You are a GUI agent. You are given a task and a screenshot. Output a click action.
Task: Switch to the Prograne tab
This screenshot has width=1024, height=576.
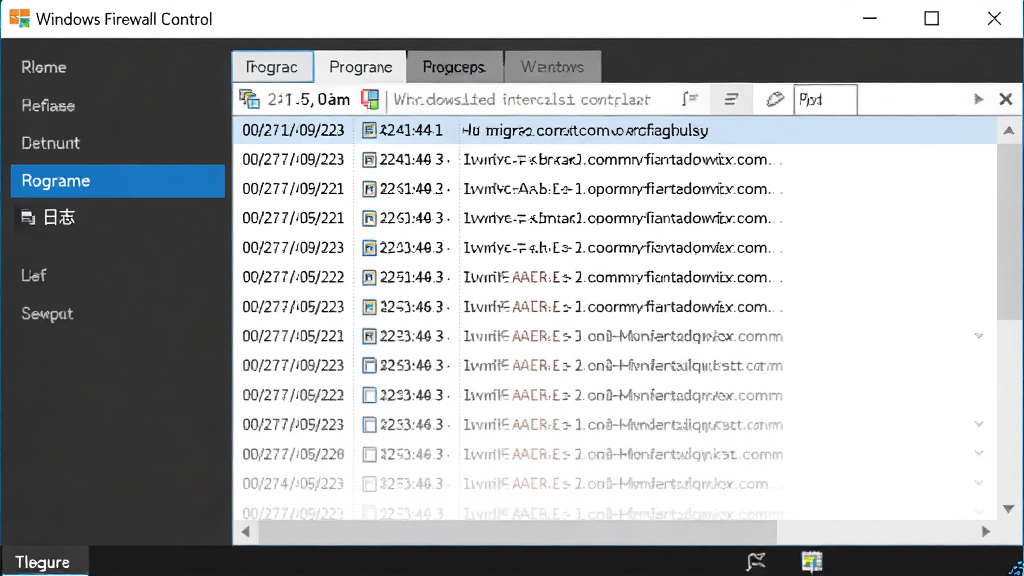pyautogui.click(x=360, y=67)
